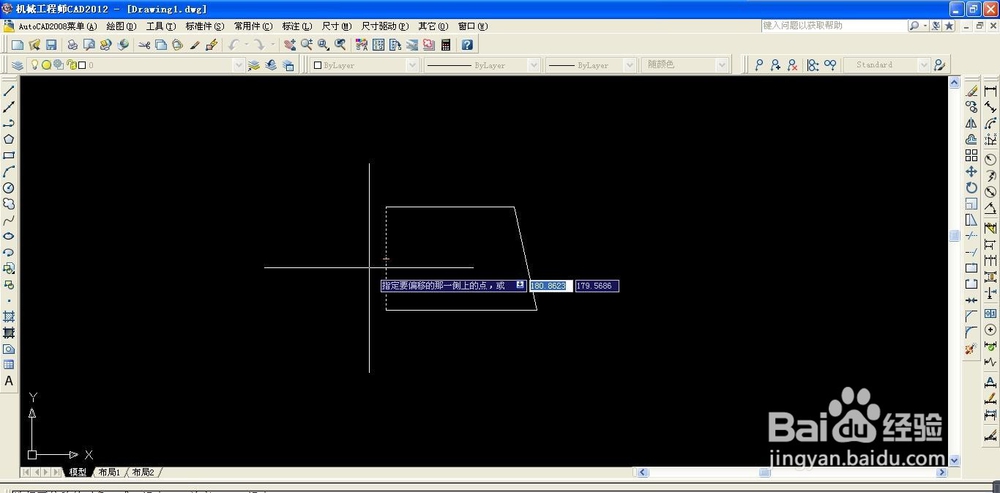Open the Standard style dropdown

click(x=923, y=65)
